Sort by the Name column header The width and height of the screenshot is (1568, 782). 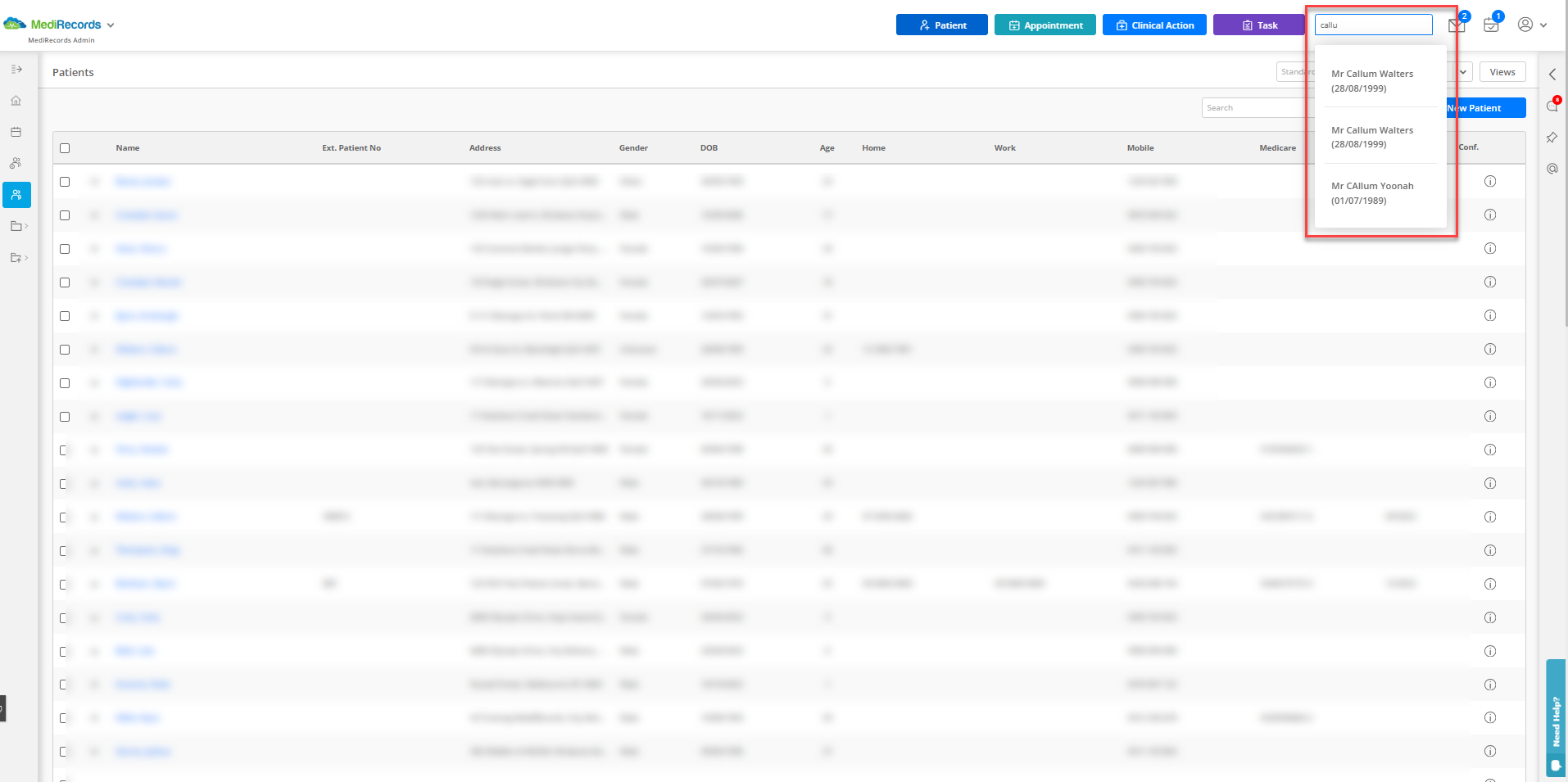(x=128, y=148)
